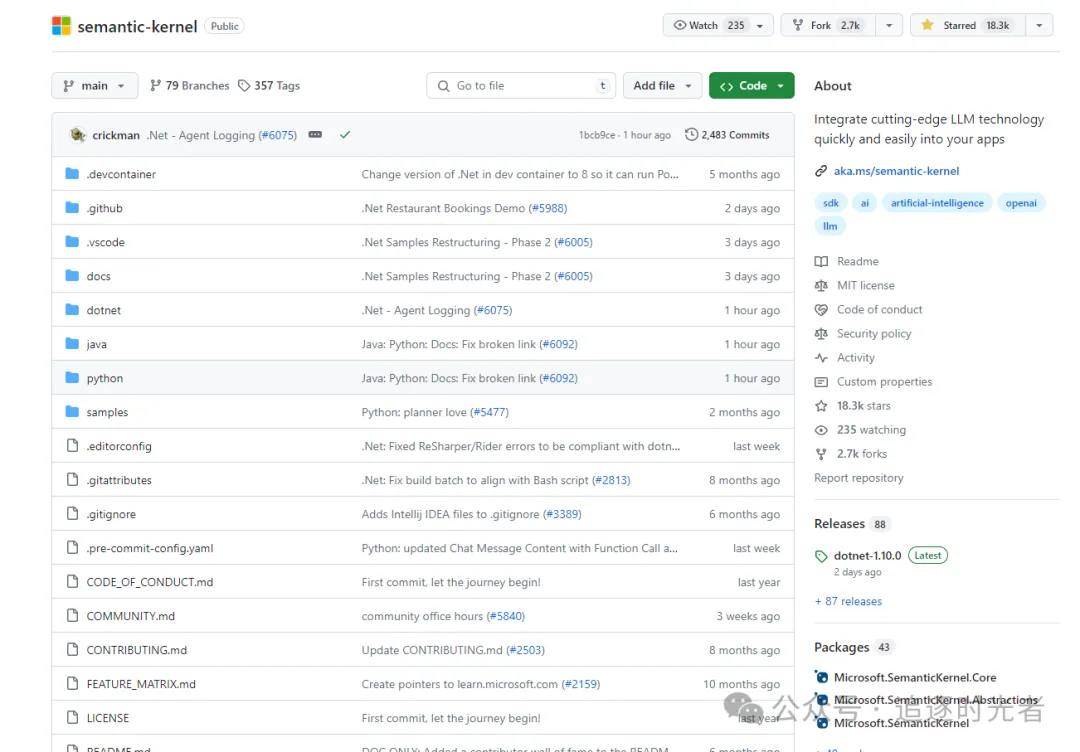Click the dotnet-1.10.0 release tag icon

pos(821,556)
